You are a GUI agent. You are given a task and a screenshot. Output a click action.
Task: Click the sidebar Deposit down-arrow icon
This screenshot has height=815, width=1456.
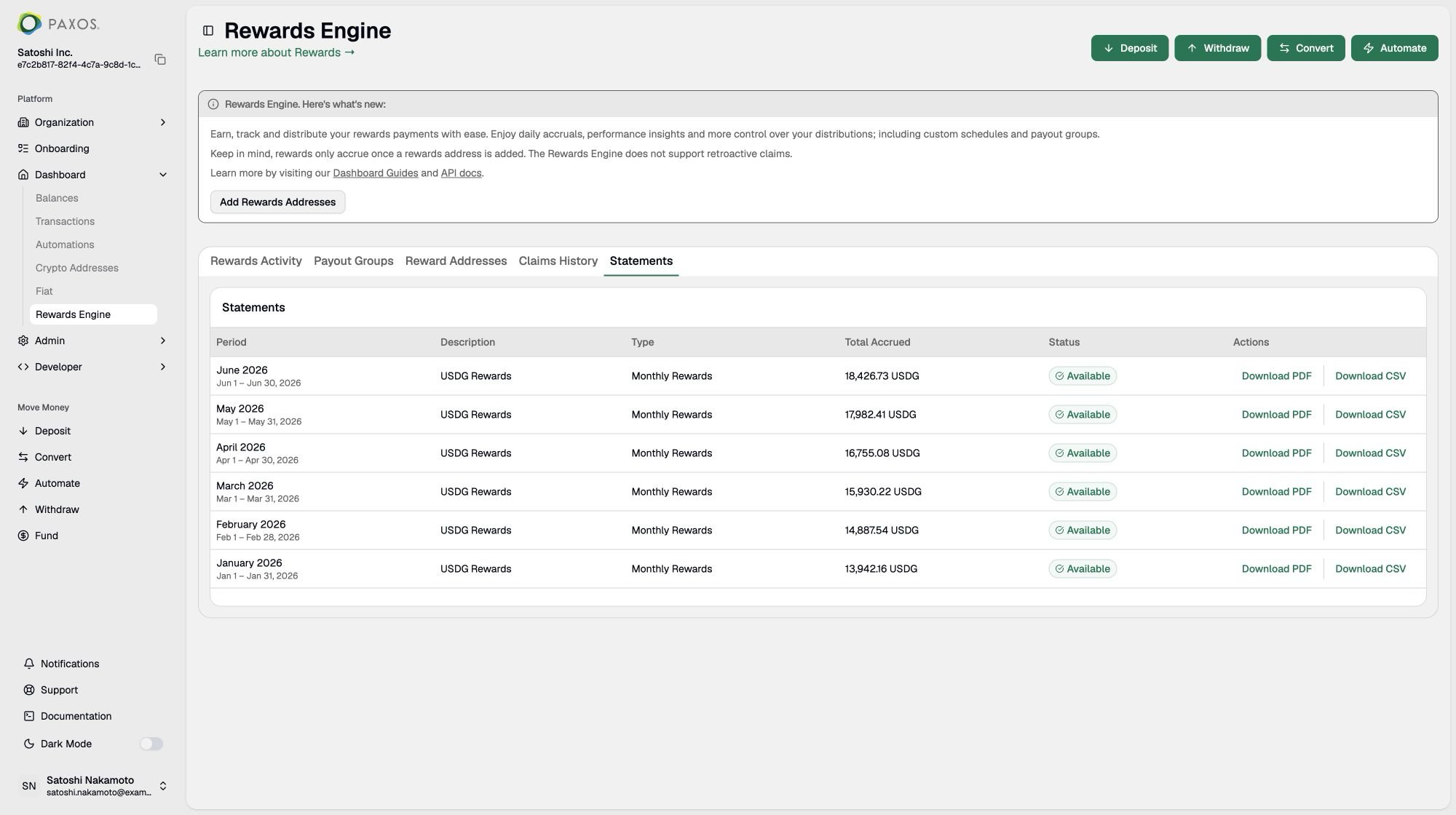coord(23,431)
